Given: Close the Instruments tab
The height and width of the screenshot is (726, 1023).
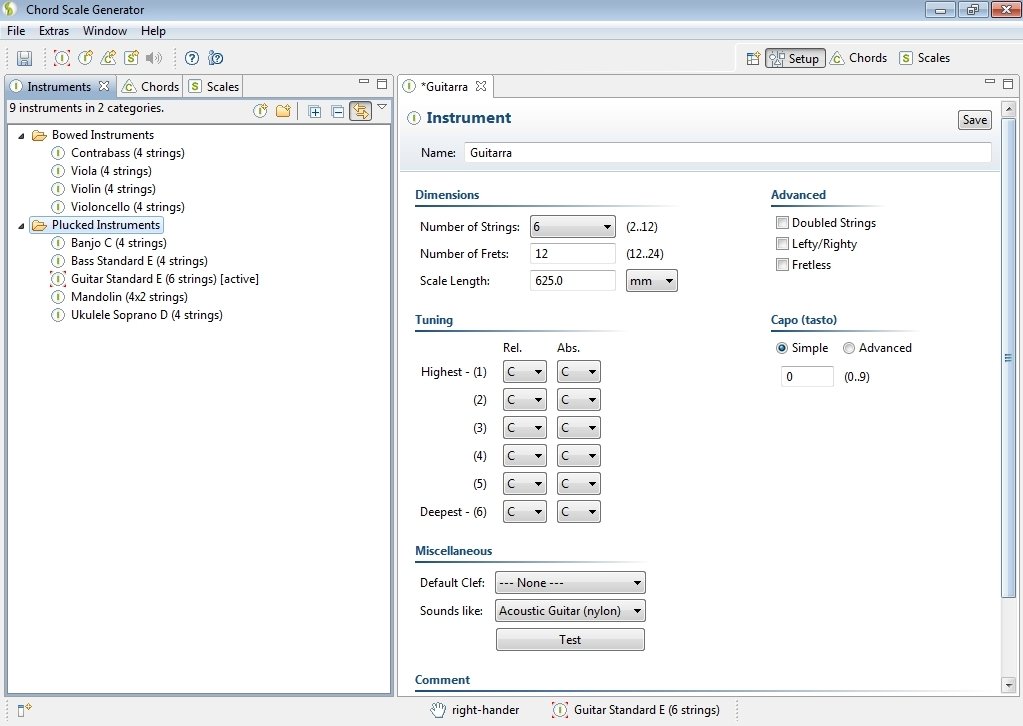Looking at the screenshot, I should pos(104,86).
